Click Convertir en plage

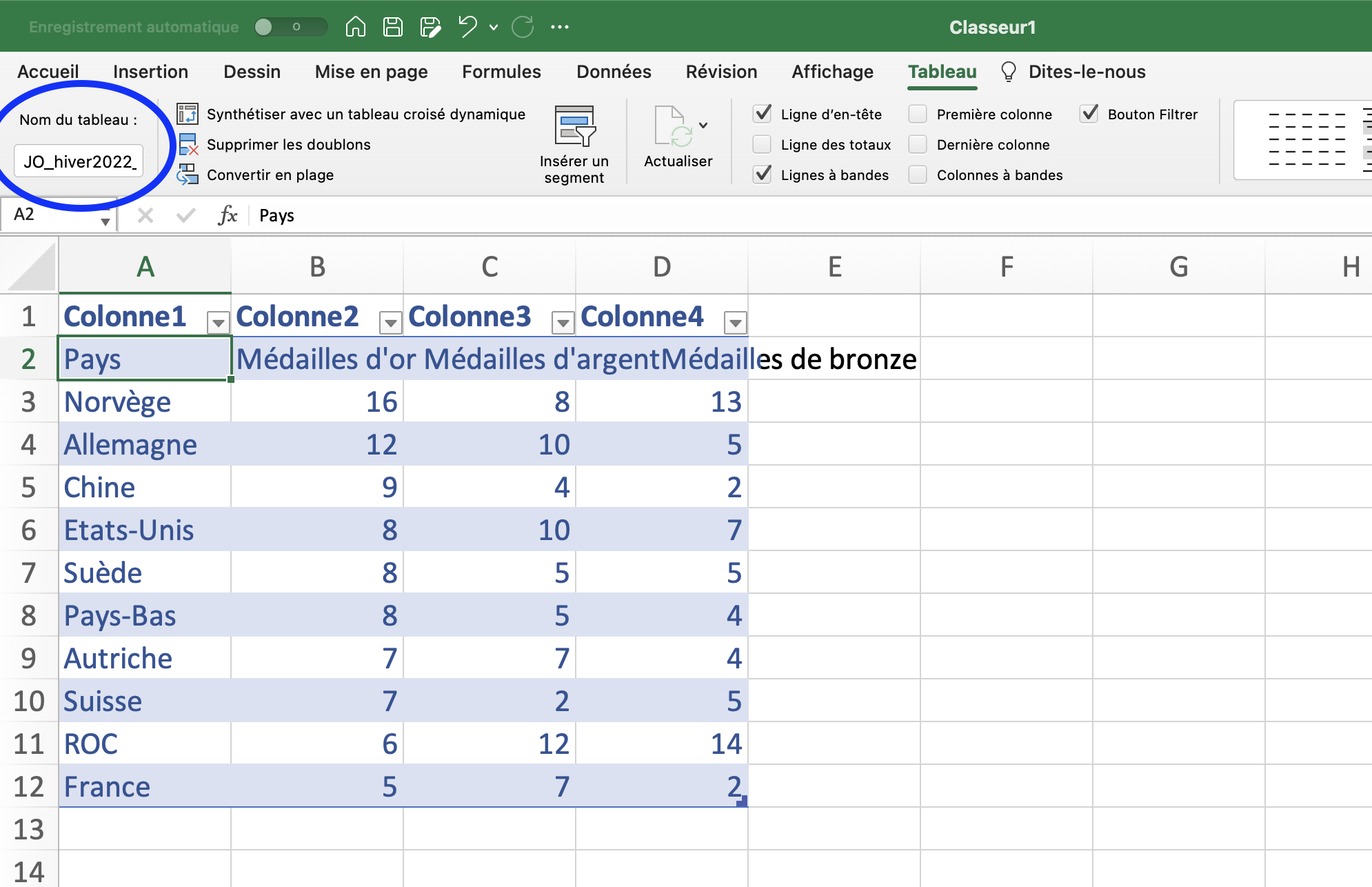[270, 175]
